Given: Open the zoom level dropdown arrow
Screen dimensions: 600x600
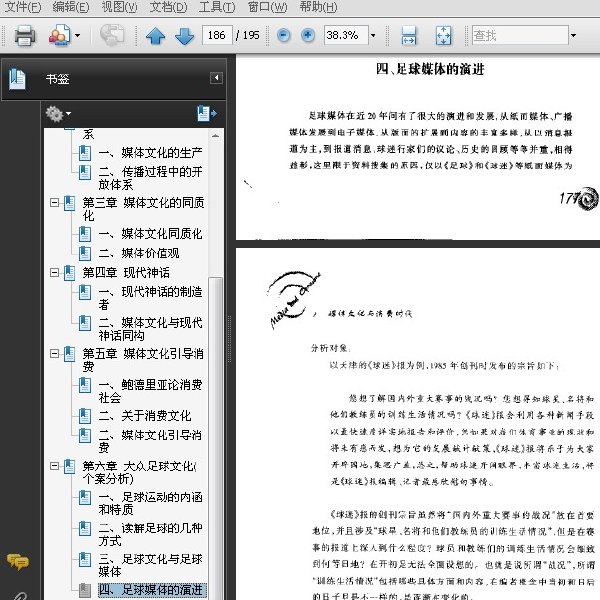Looking at the screenshot, I should pos(373,36).
